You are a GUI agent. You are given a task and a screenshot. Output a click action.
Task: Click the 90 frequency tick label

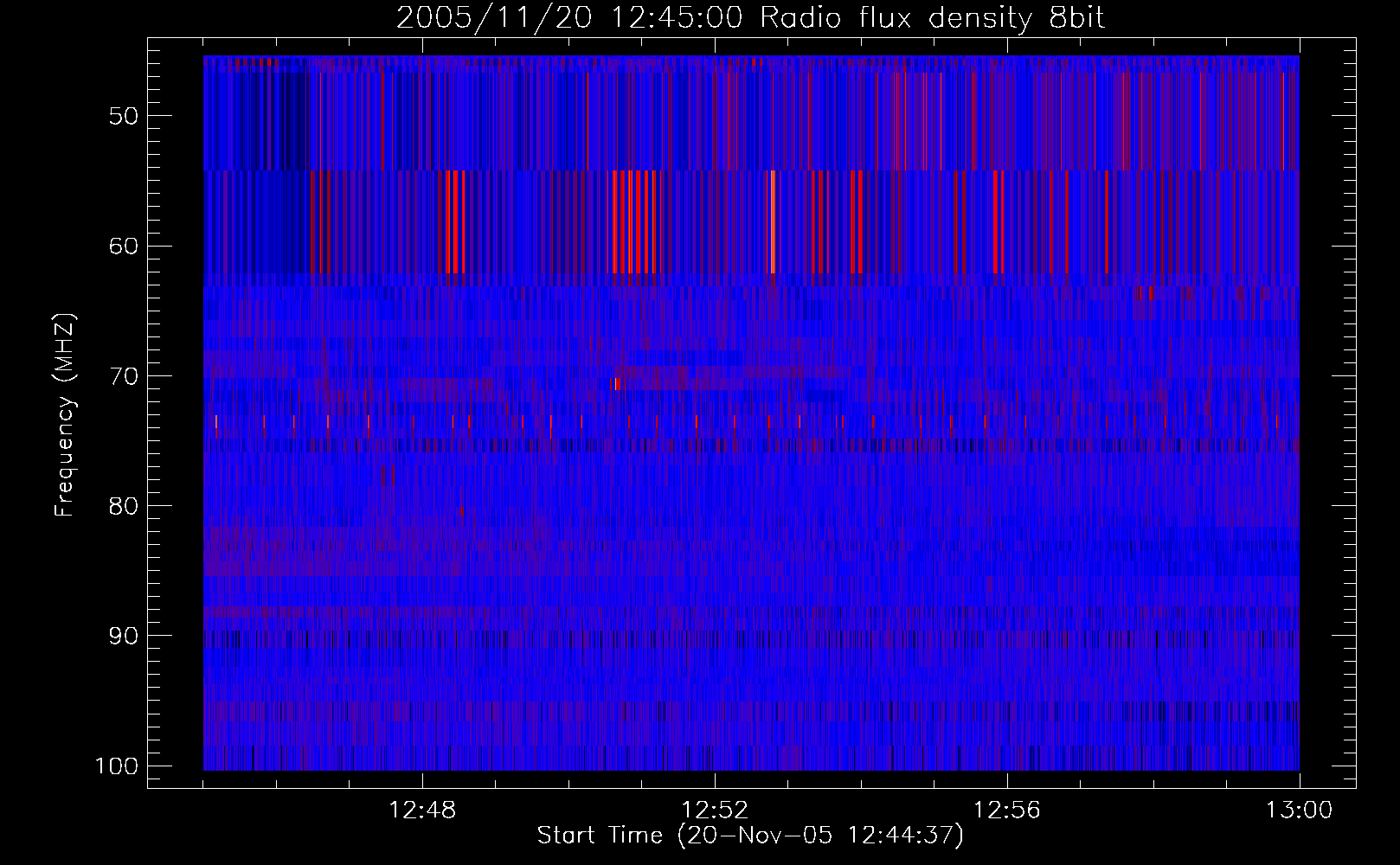tap(124, 636)
